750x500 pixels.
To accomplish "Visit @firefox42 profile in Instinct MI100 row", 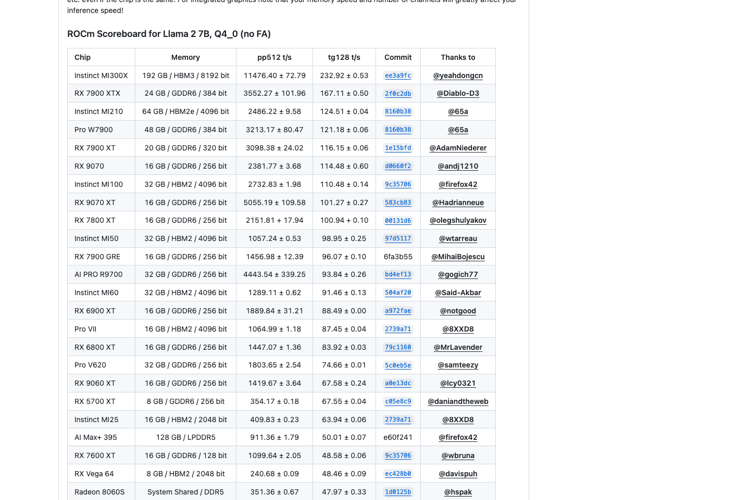I will (x=458, y=184).
